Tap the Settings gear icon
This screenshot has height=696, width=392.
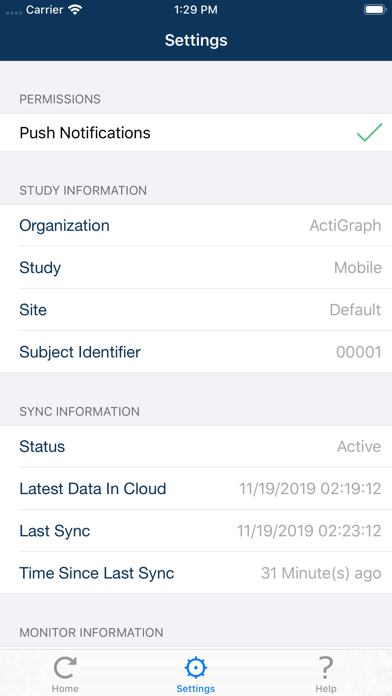[x=196, y=668]
